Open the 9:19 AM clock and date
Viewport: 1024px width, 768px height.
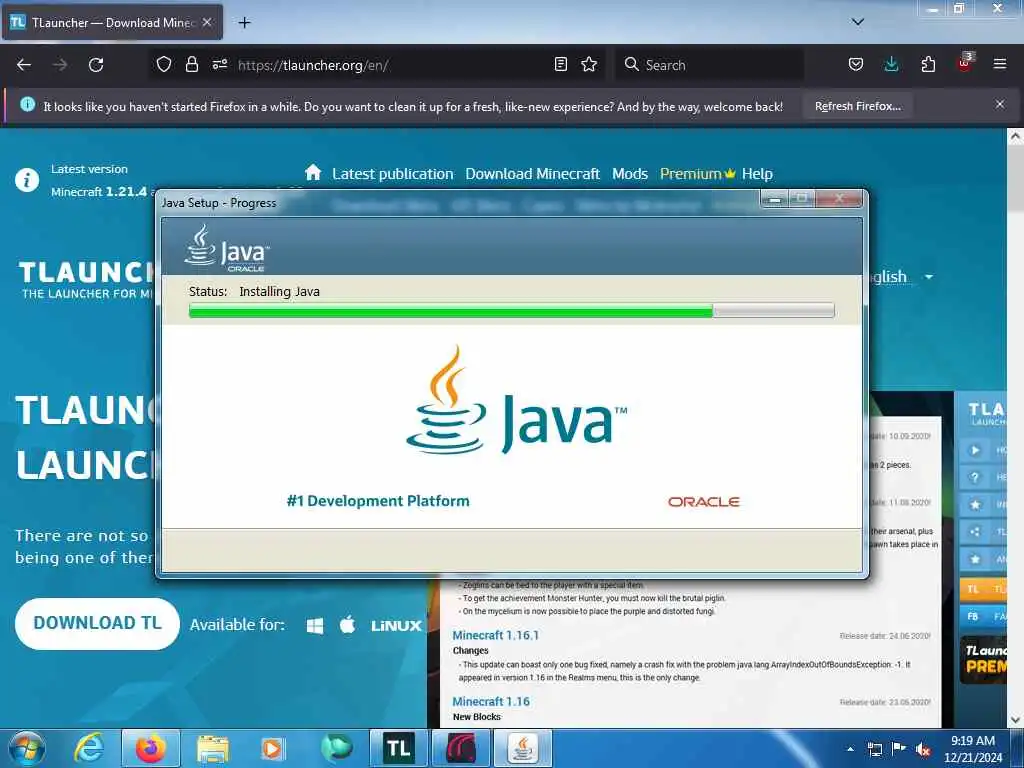tap(972, 748)
